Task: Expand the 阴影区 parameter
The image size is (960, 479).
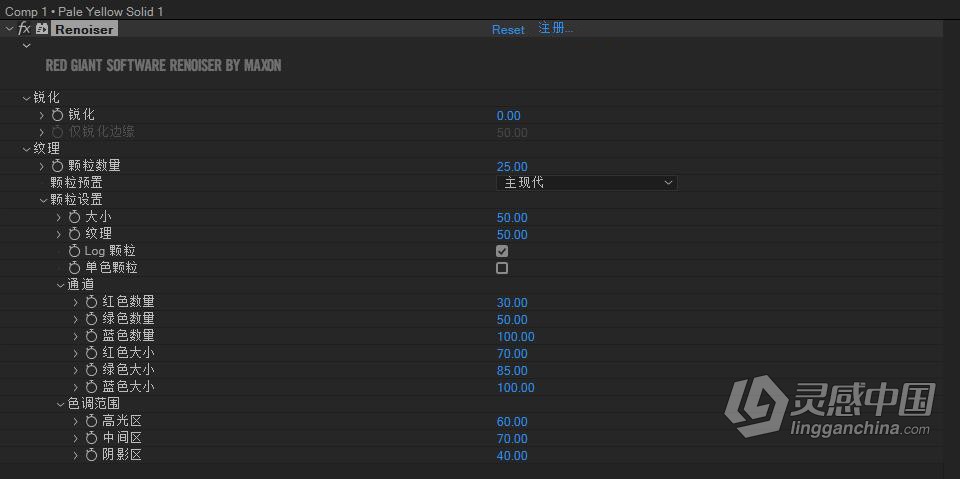Action: click(76, 455)
